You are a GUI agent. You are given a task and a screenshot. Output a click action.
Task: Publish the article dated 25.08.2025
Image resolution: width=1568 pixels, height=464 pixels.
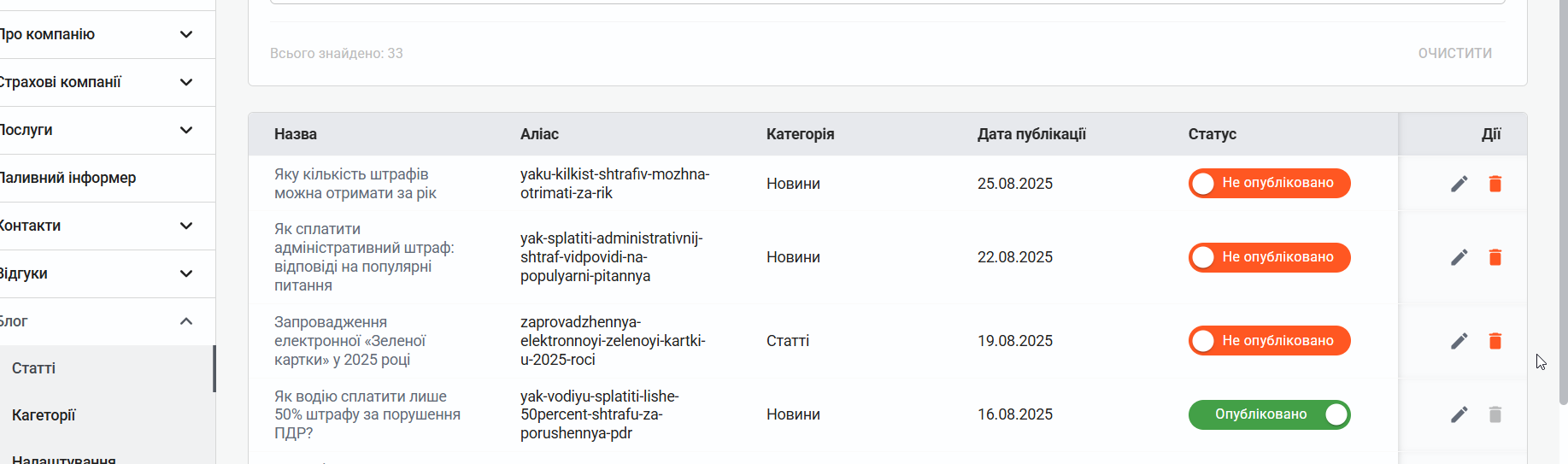(x=1269, y=183)
